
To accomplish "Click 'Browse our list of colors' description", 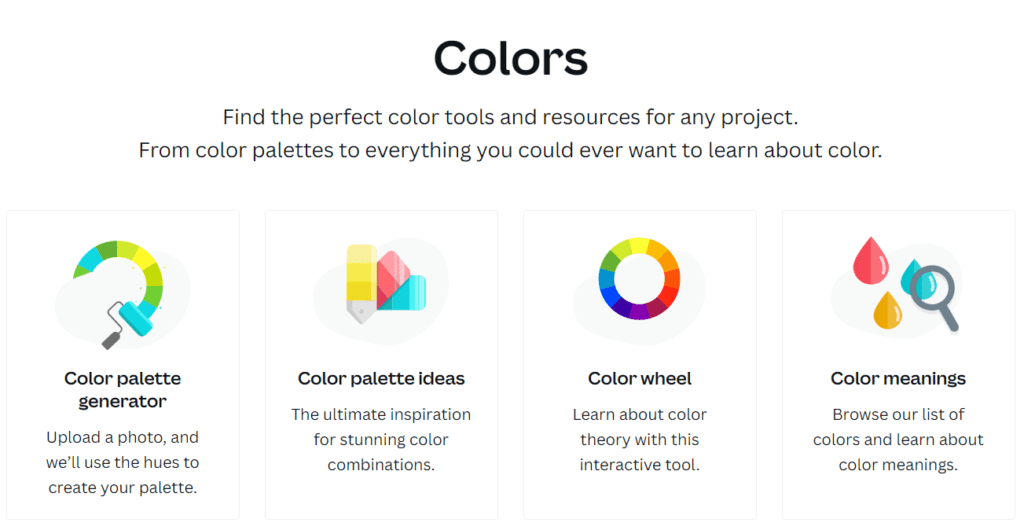I will 898,439.
